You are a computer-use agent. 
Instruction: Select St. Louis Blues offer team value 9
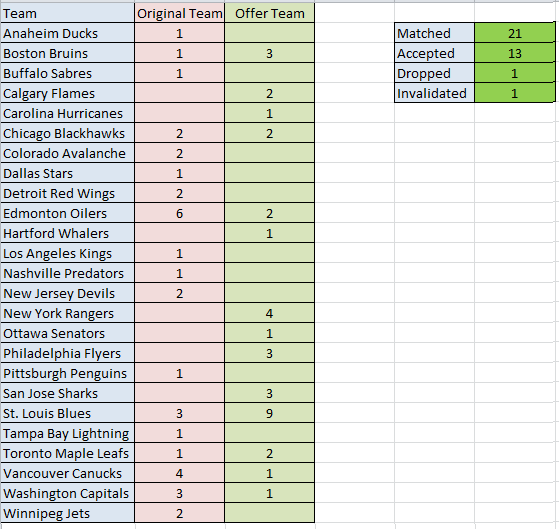(x=270, y=414)
